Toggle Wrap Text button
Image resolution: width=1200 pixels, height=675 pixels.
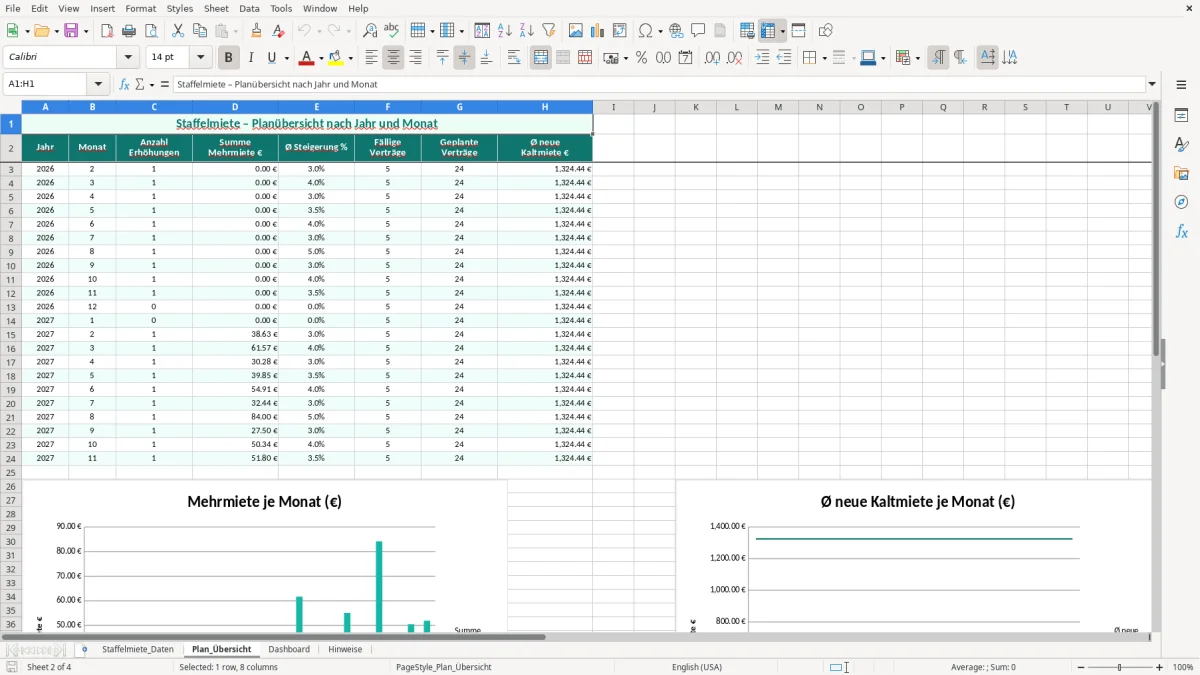(514, 58)
